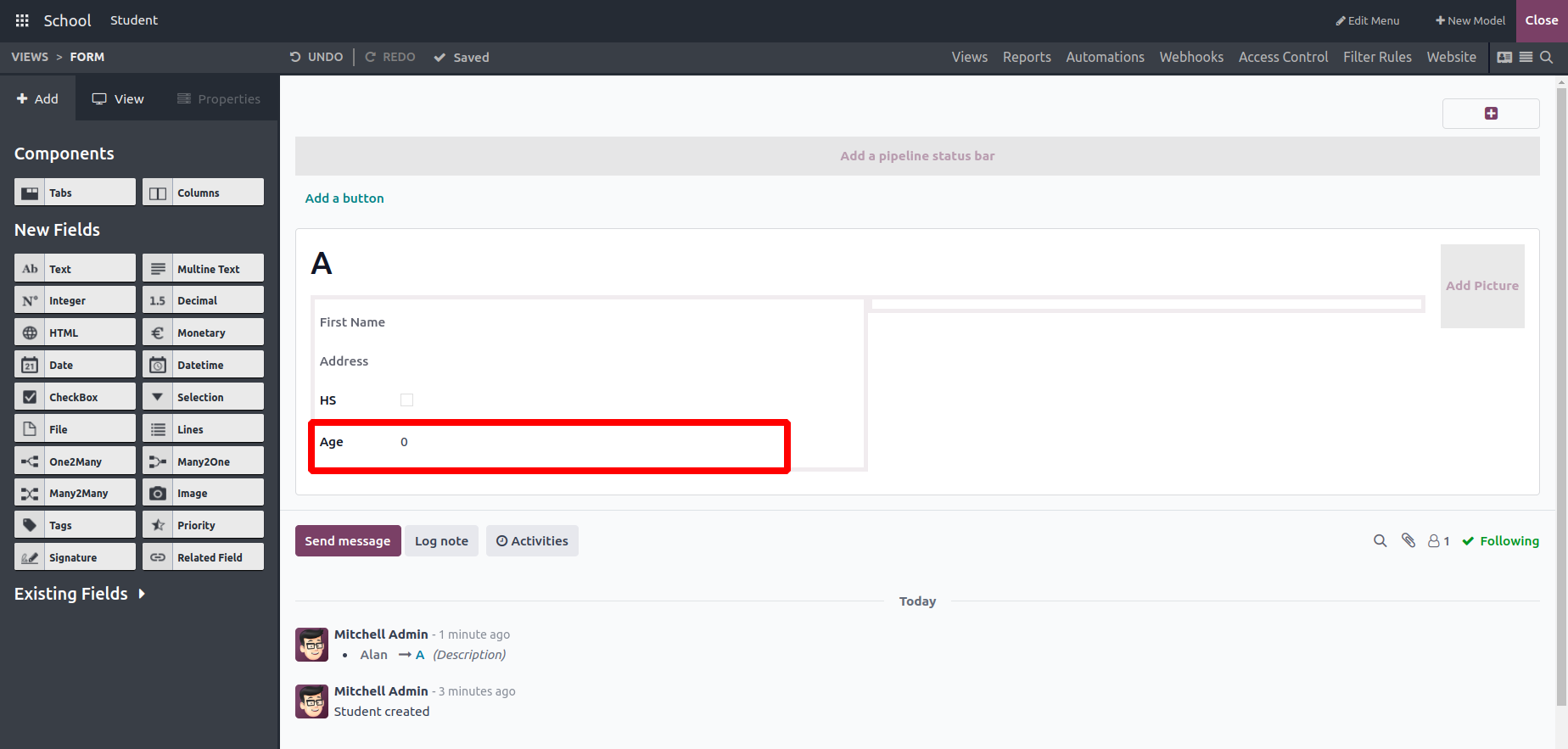
Task: Toggle the Following status
Action: pyautogui.click(x=1500, y=541)
